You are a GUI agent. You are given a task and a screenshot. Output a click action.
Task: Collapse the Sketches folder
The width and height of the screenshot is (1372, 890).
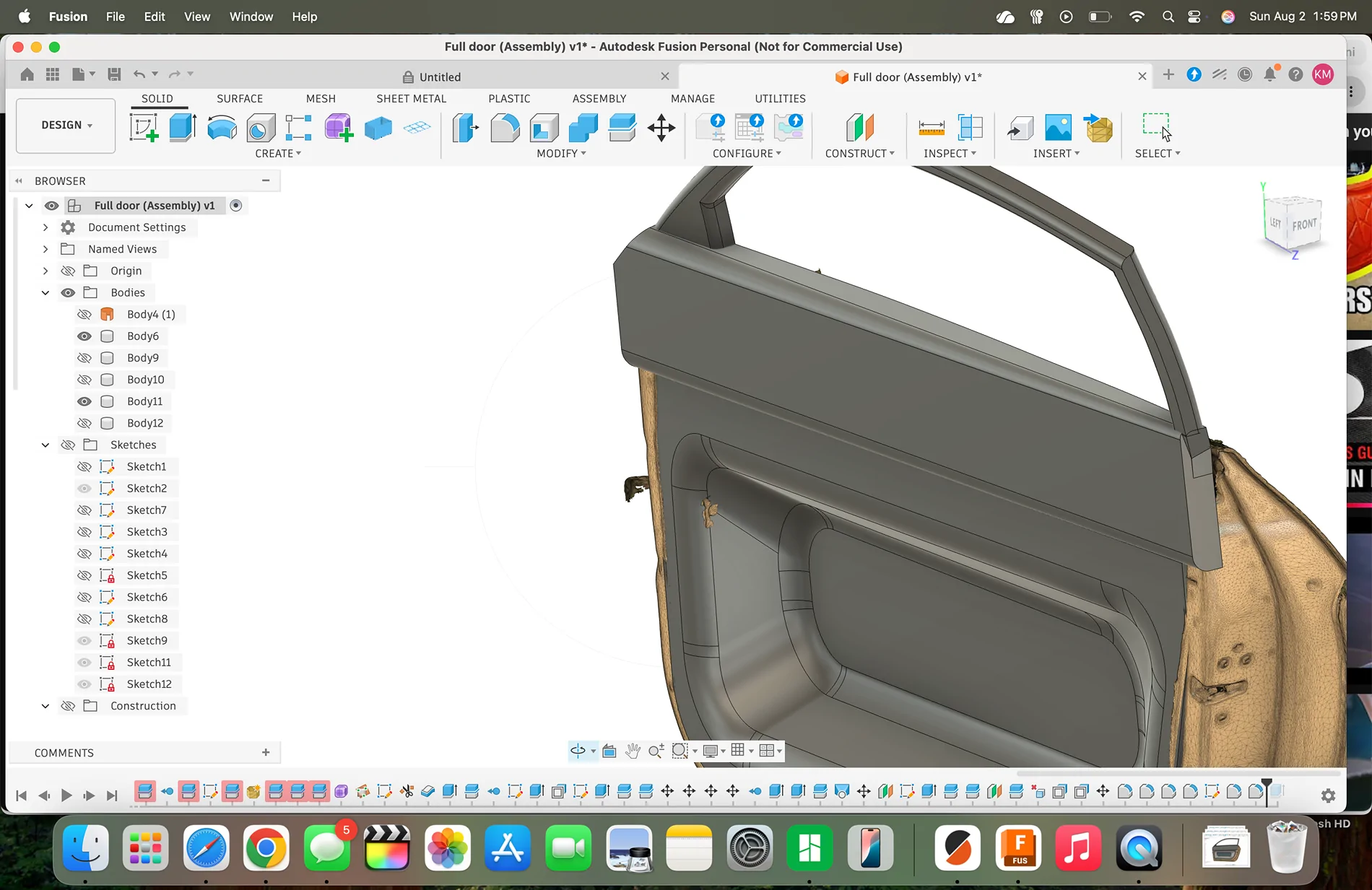(x=45, y=445)
